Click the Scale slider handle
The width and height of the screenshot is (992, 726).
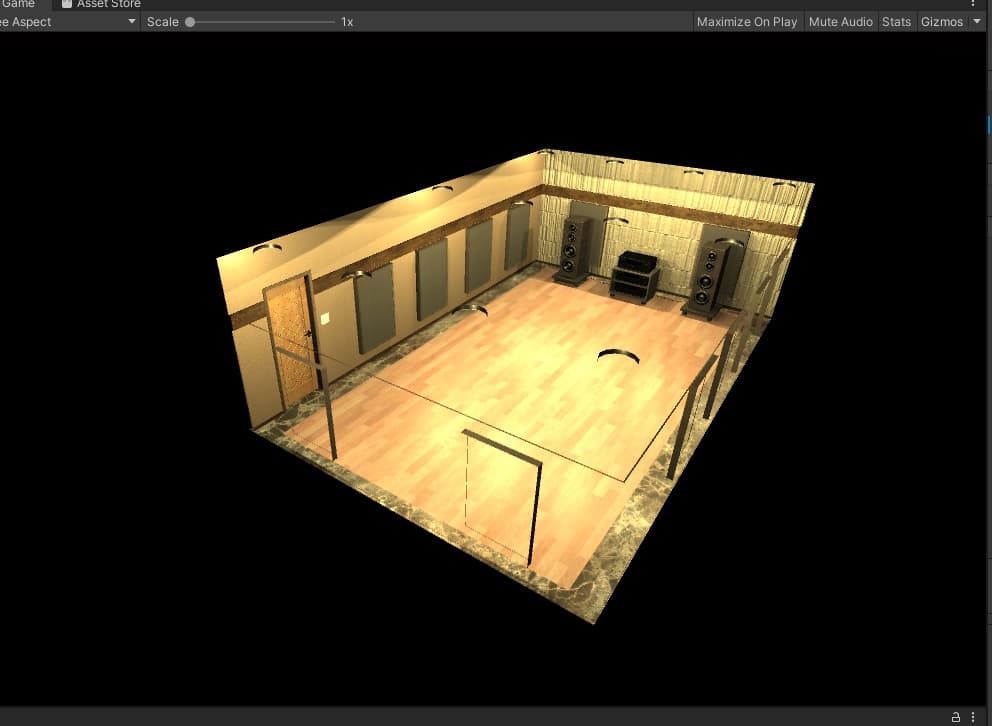(x=190, y=22)
